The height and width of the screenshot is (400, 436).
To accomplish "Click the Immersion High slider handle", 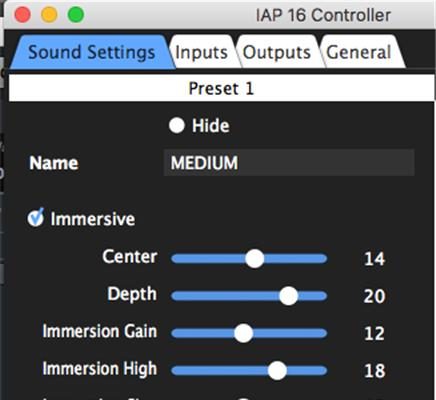I will pyautogui.click(x=277, y=370).
